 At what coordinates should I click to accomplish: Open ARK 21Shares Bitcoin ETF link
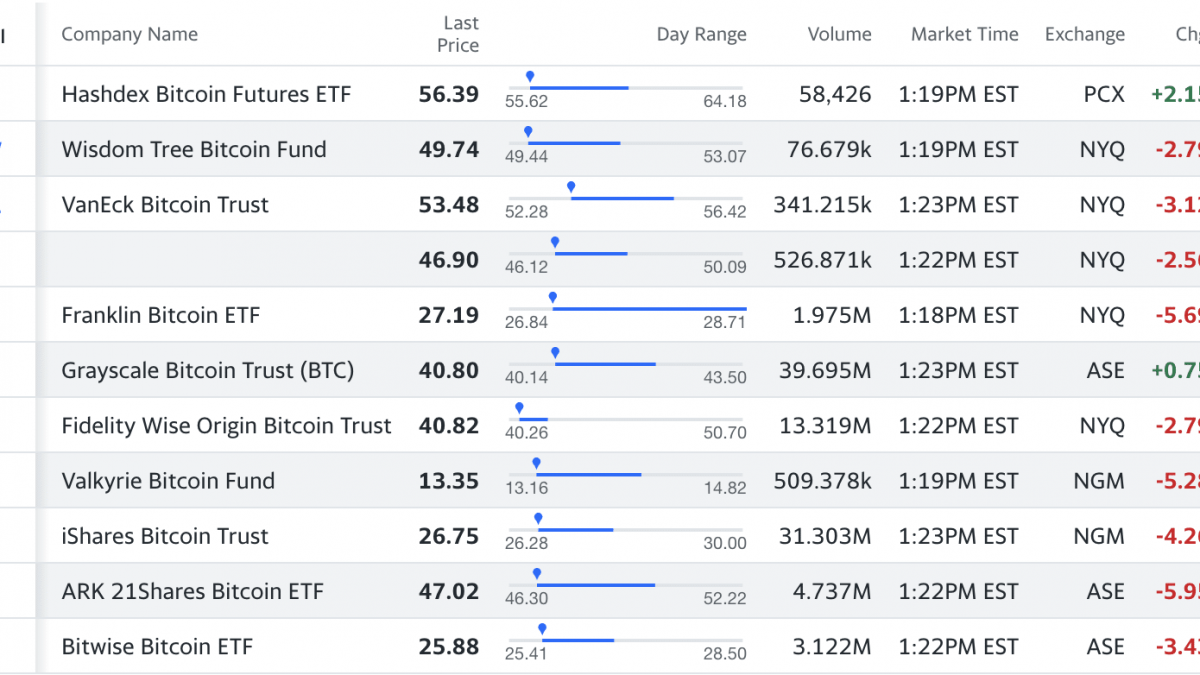[x=193, y=591]
